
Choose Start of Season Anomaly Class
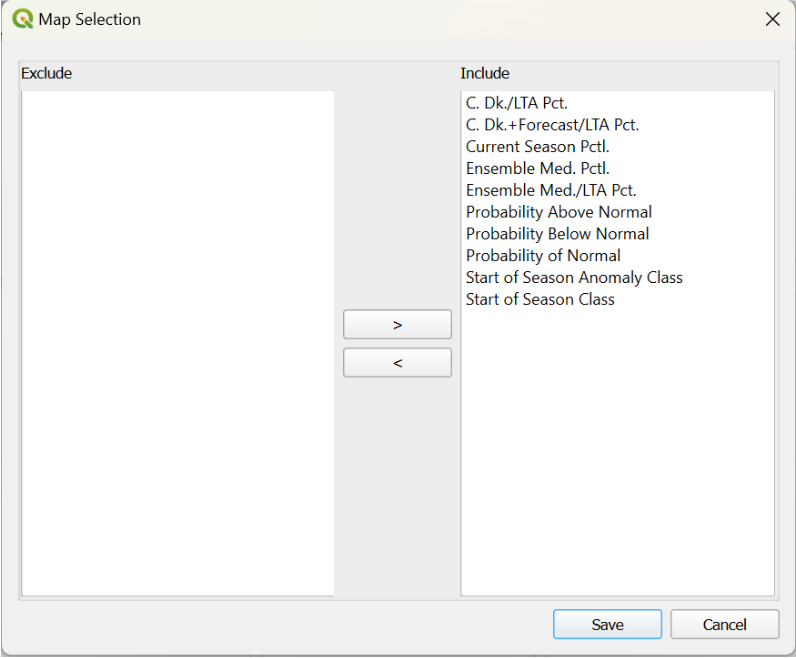click(574, 278)
